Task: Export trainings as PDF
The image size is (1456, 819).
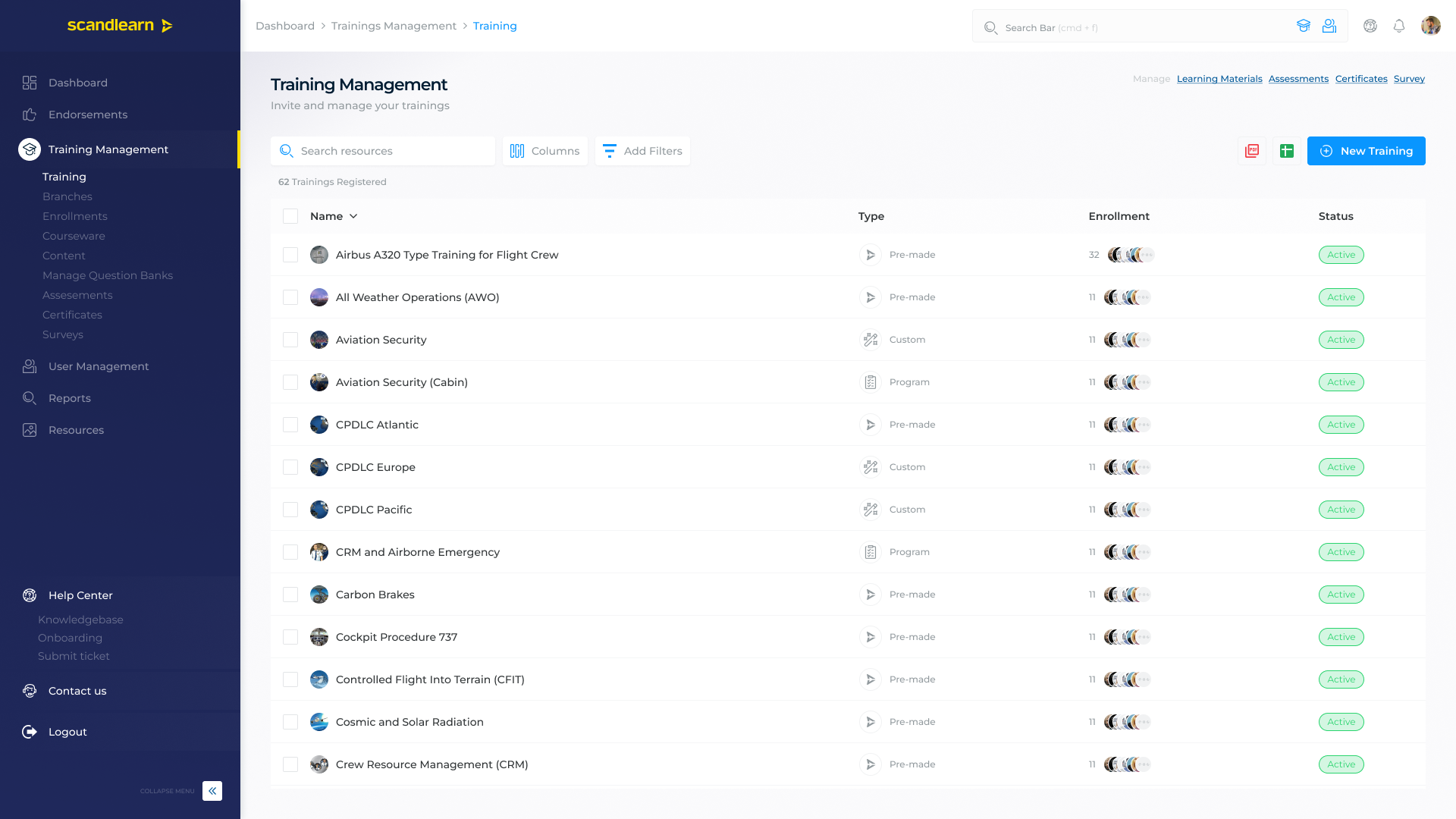Action: 1252,151
